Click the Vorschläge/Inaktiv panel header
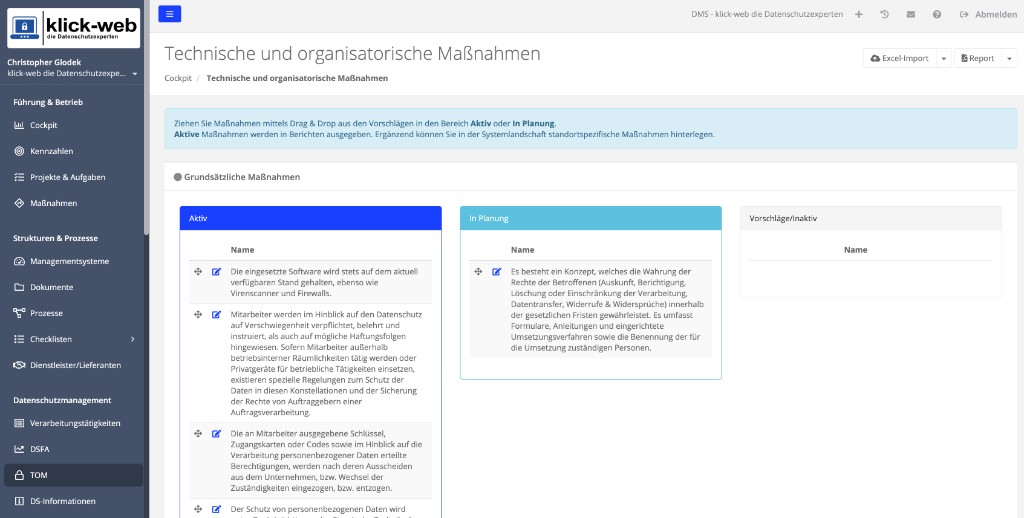 pos(871,218)
